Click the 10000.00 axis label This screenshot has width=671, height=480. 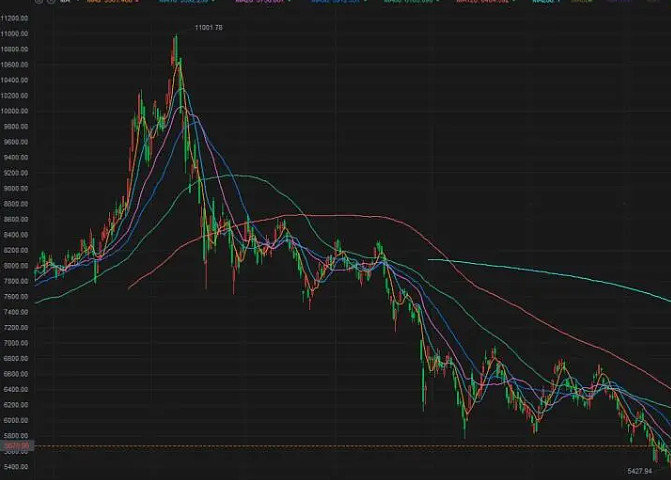pyautogui.click(x=15, y=111)
